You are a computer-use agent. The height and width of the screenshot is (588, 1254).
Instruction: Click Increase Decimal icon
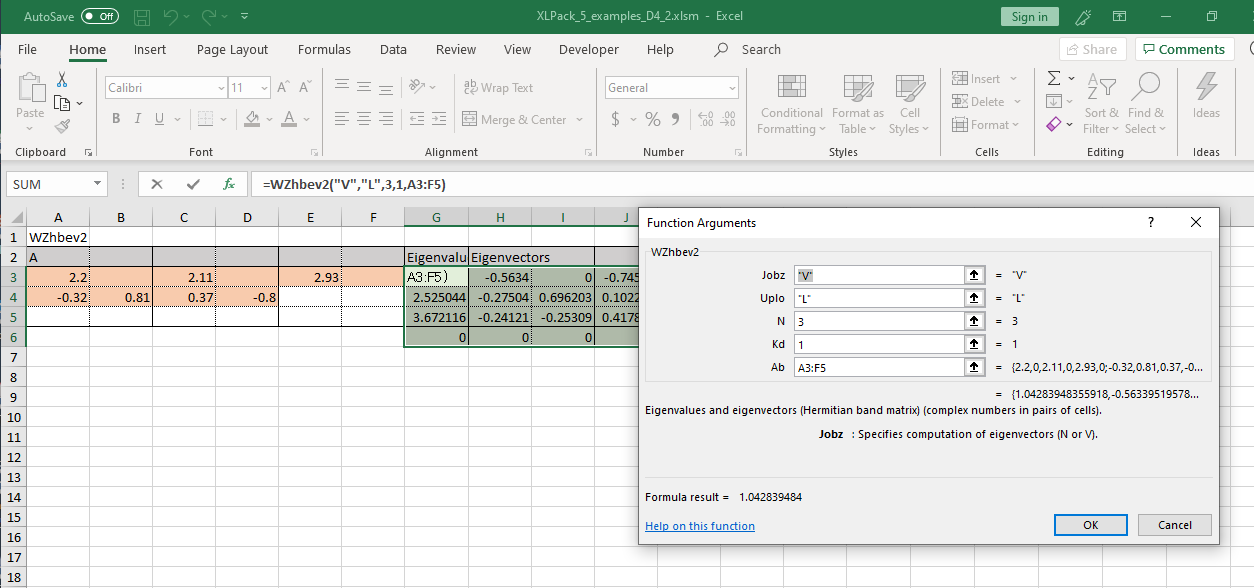[705, 119]
